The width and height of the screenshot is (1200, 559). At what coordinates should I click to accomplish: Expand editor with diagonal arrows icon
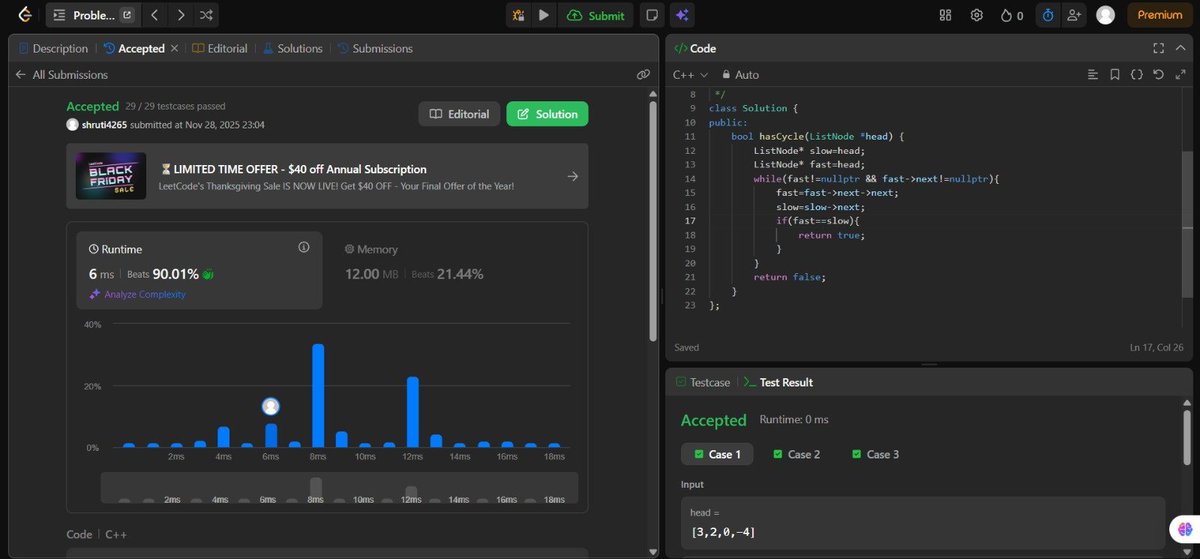pos(1180,74)
